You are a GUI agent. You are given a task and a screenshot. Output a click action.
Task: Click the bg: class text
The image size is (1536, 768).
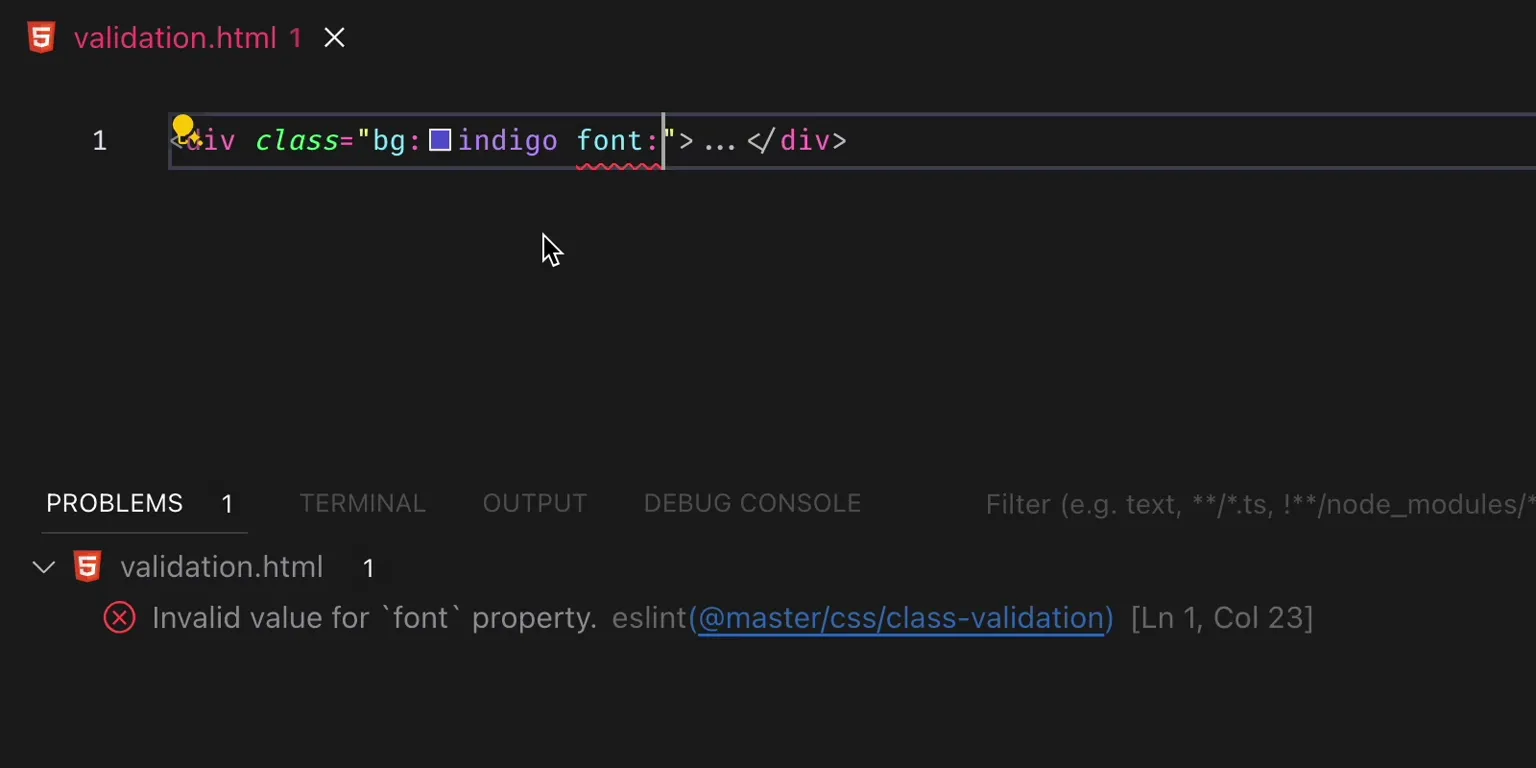point(397,141)
